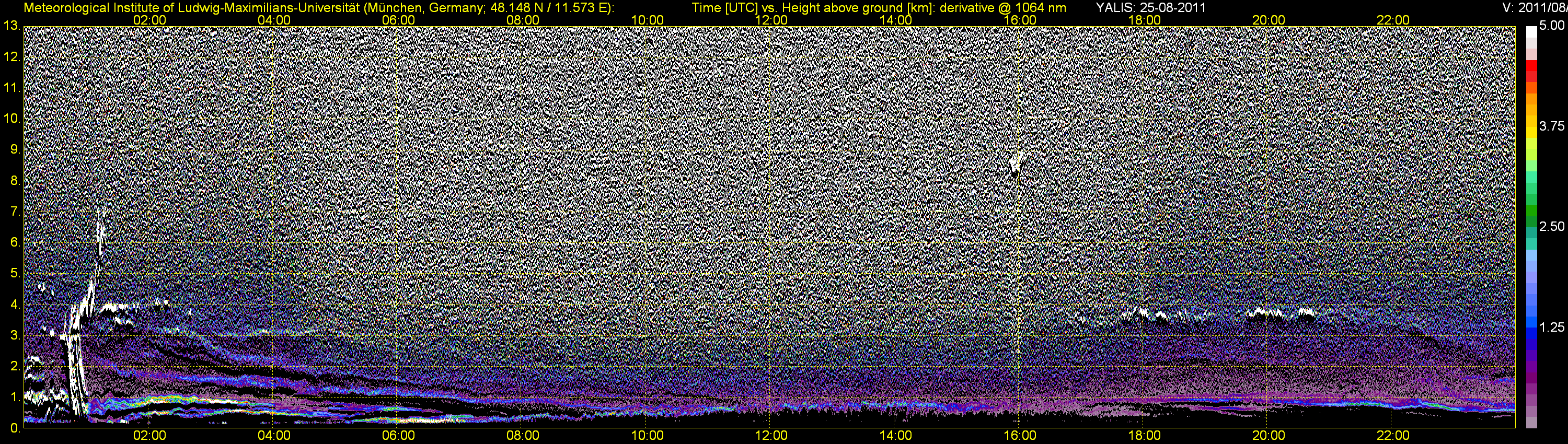Click the 5. height axis label

pos(16,274)
